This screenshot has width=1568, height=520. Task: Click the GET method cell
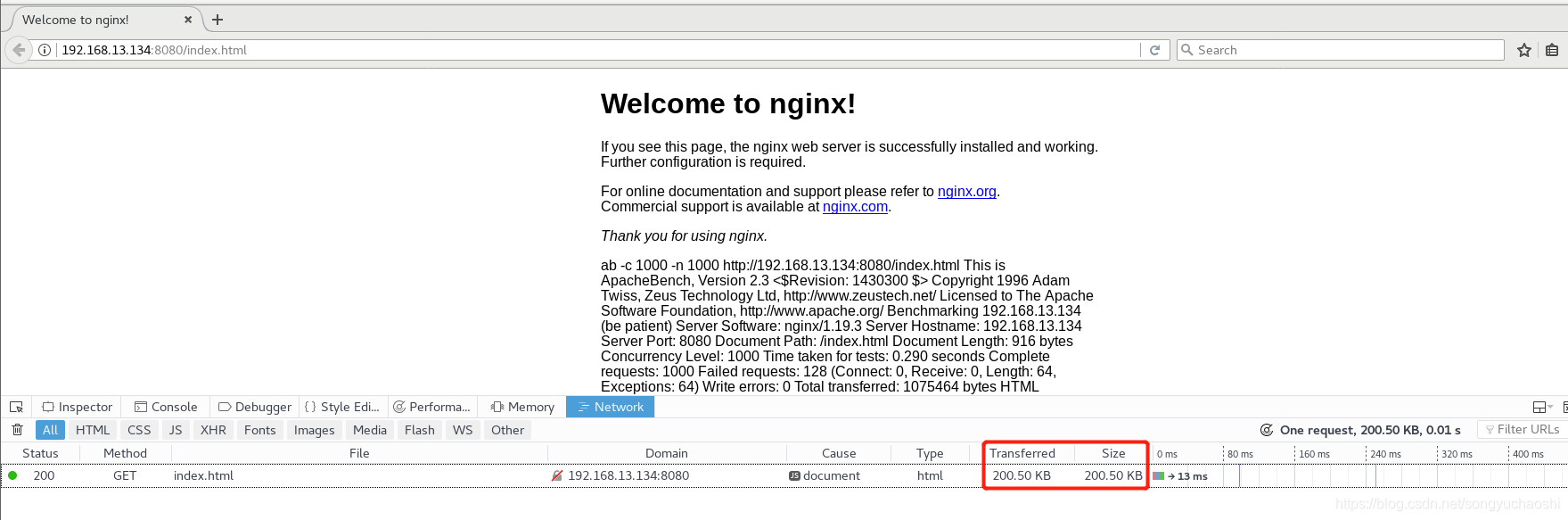(125, 475)
